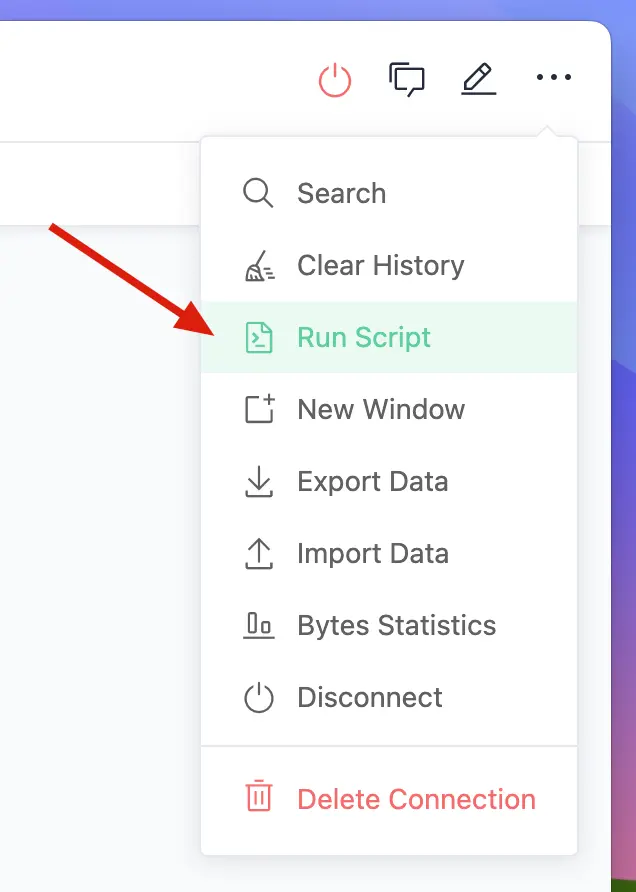Screen dimensions: 636x892
Task: Click the red trash icon for Delete Connection
Action: click(258, 798)
